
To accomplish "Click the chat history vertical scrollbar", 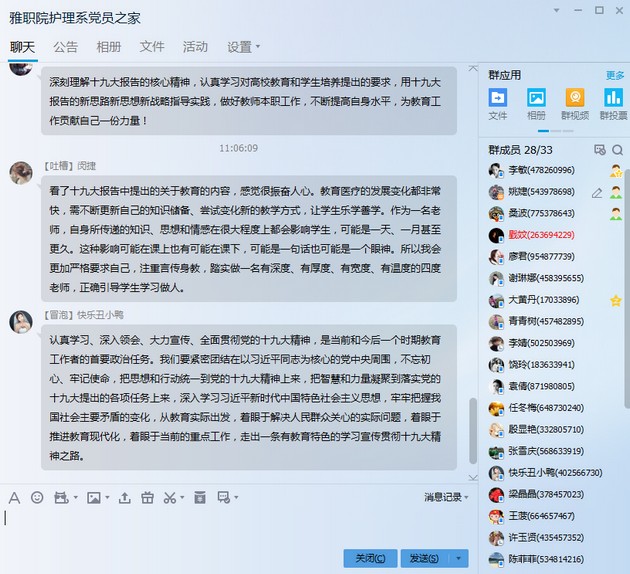I will (474, 430).
